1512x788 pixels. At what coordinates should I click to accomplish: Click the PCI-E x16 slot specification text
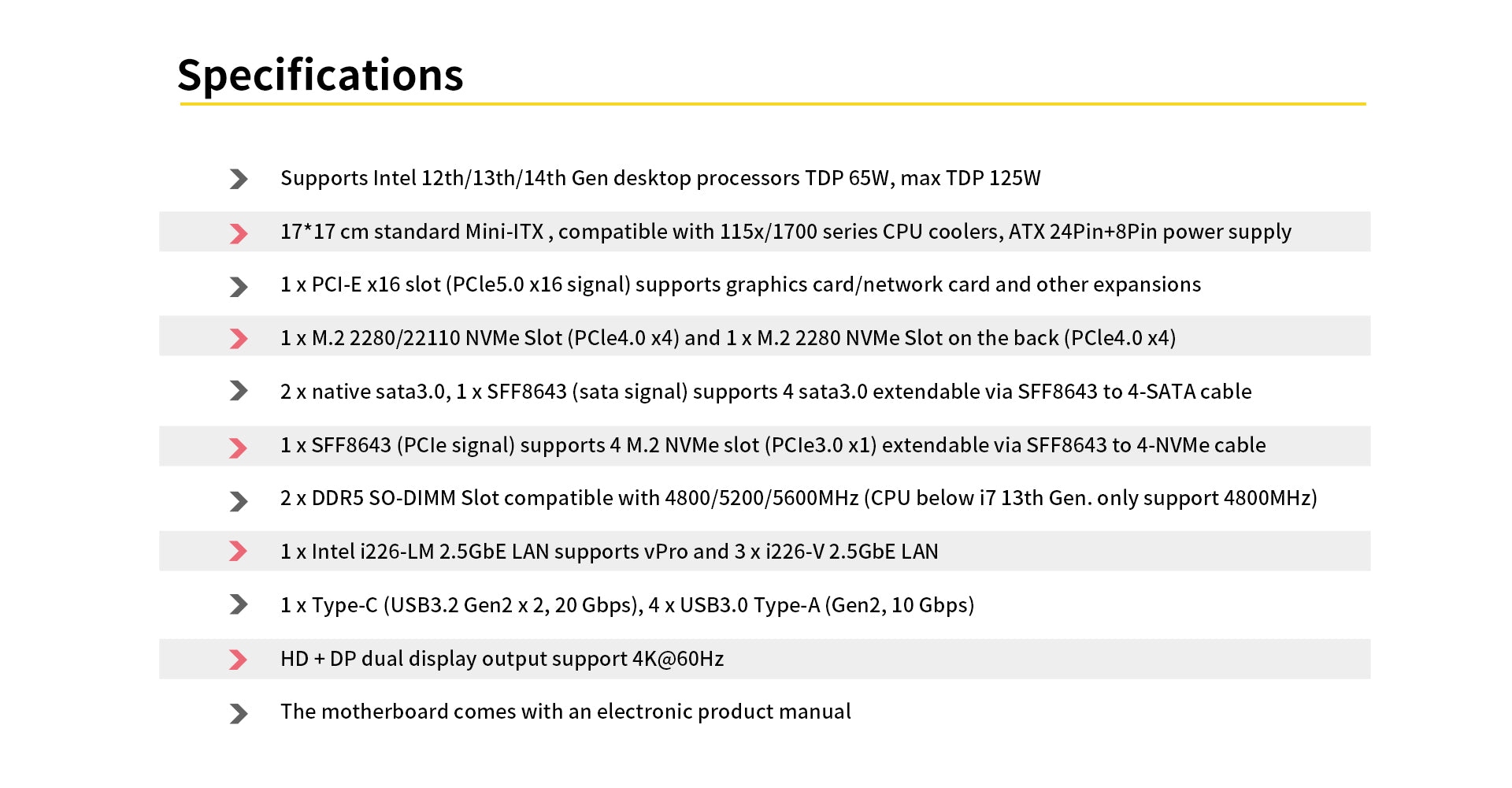pyautogui.click(x=740, y=284)
